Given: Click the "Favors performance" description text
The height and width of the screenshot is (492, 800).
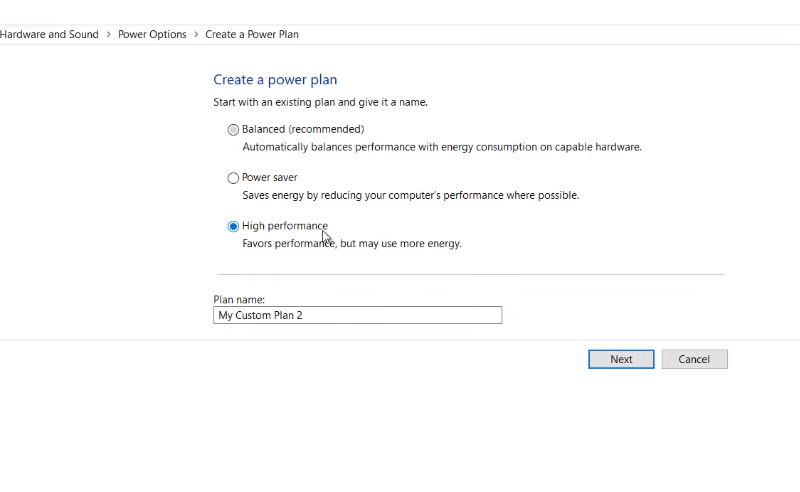Looking at the screenshot, I should click(351, 243).
